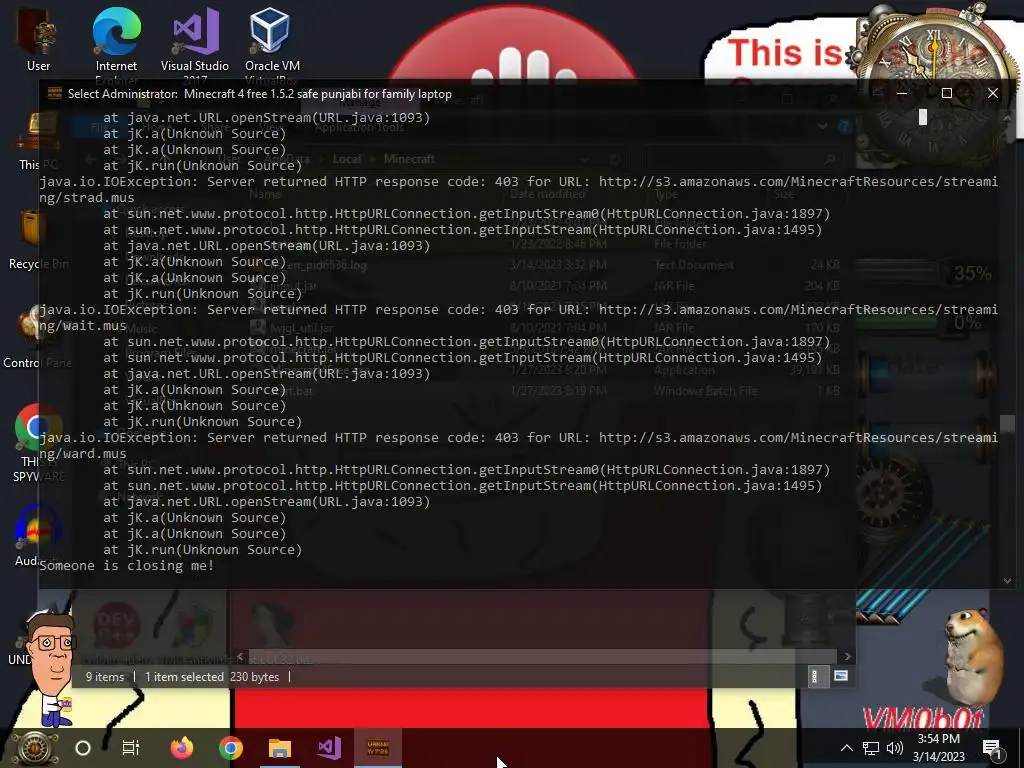1024x768 pixels.
Task: Close the Minecraft console window
Action: click(993, 93)
